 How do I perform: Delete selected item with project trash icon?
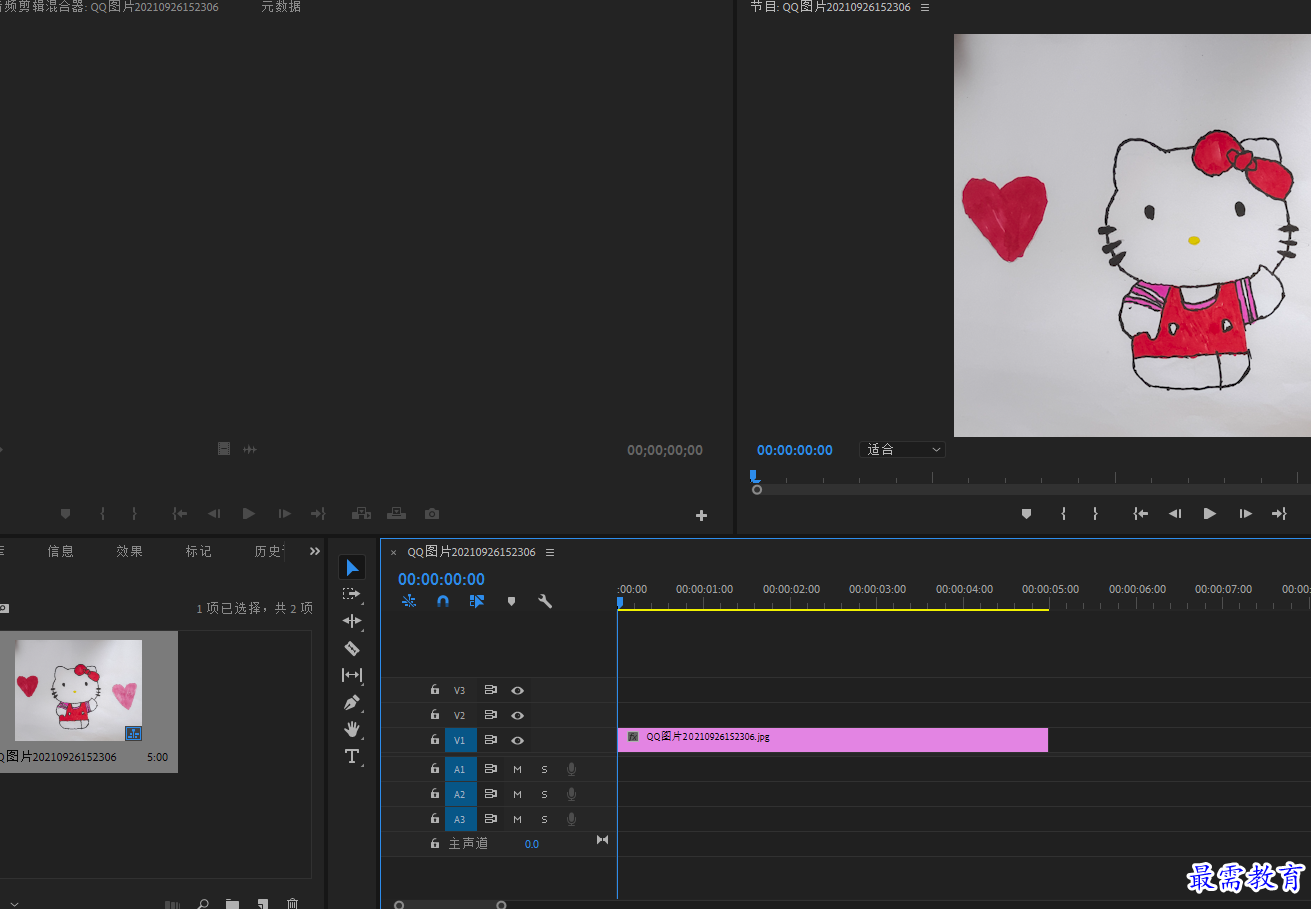coord(292,904)
